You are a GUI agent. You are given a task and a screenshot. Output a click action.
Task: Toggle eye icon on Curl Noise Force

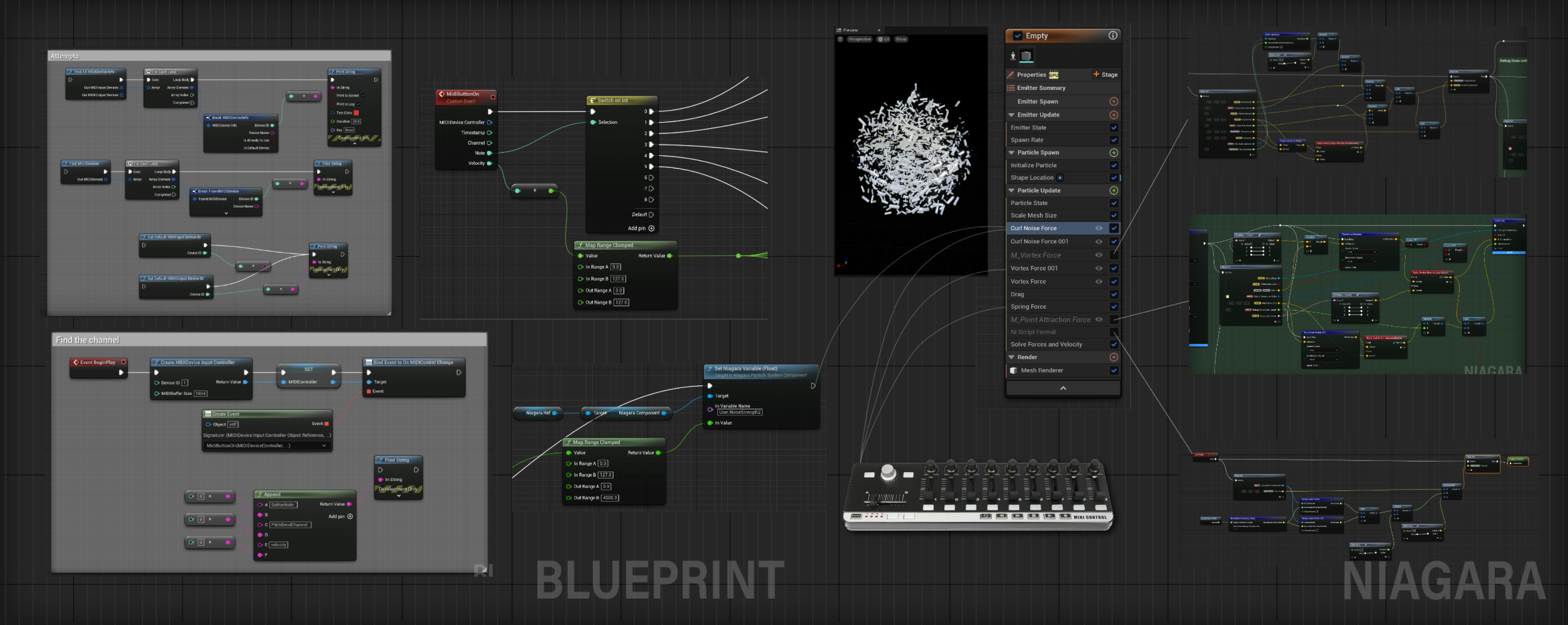coord(1099,228)
